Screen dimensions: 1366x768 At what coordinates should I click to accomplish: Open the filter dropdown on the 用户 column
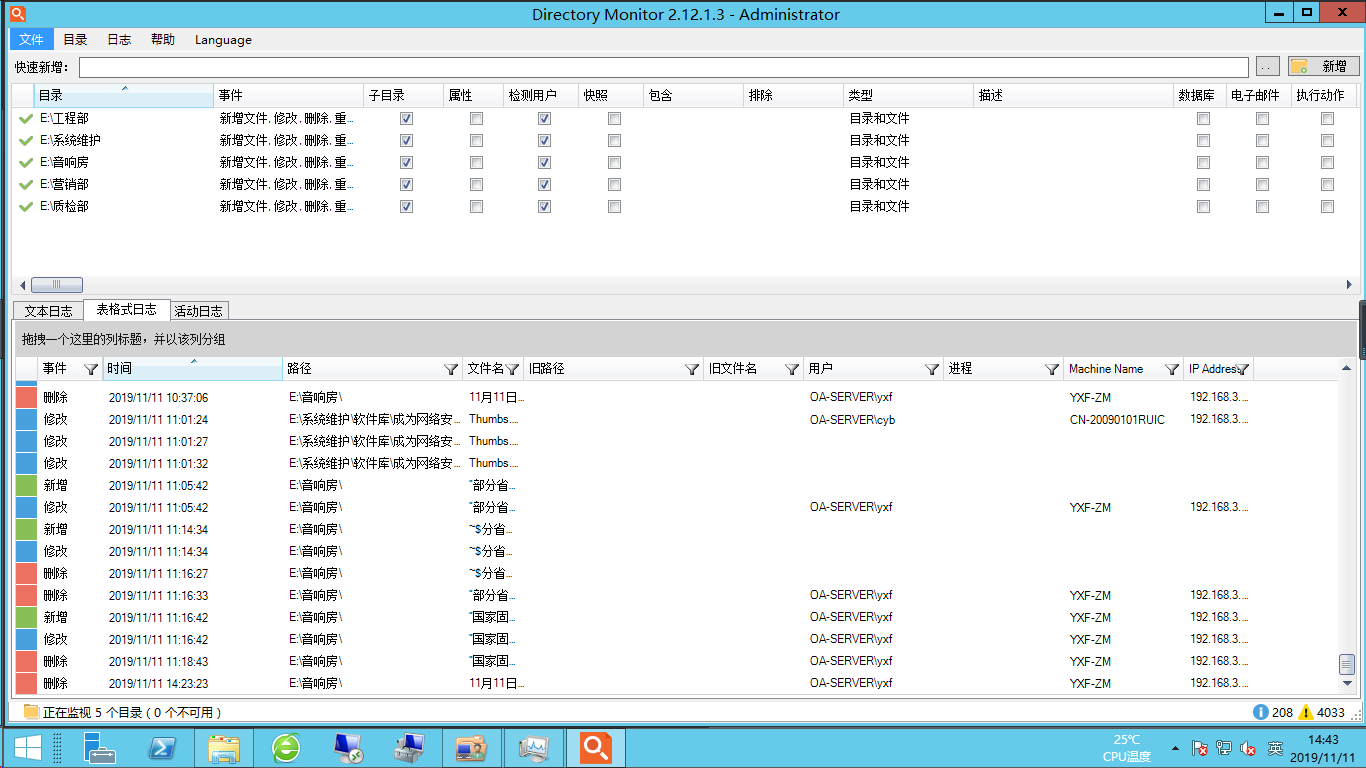tap(932, 369)
